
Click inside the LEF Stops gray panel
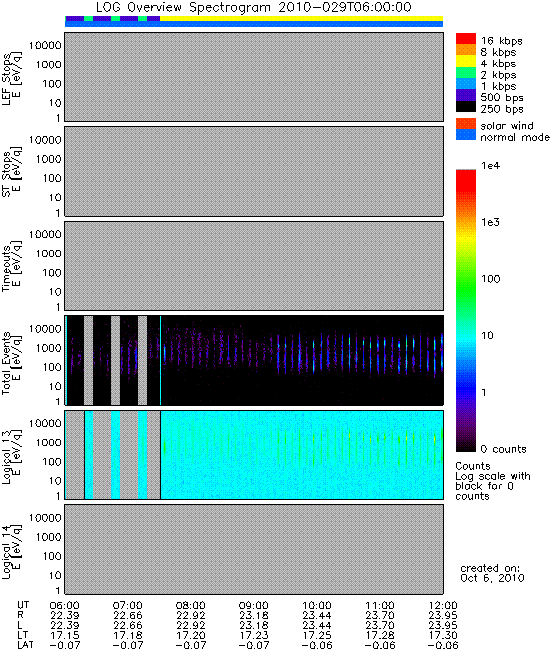point(254,77)
